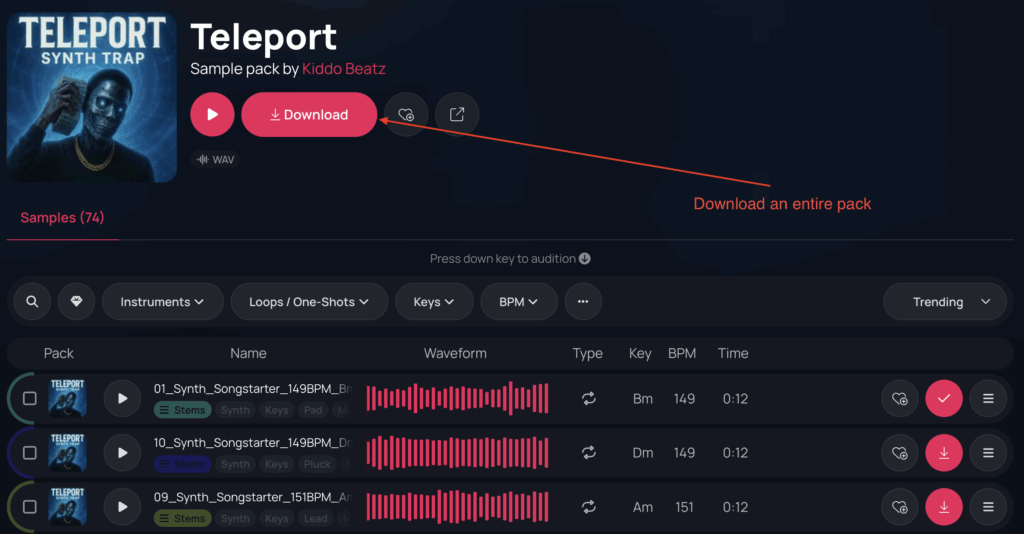1024x534 pixels.
Task: Open the Trending sort dropdown
Action: click(x=944, y=302)
